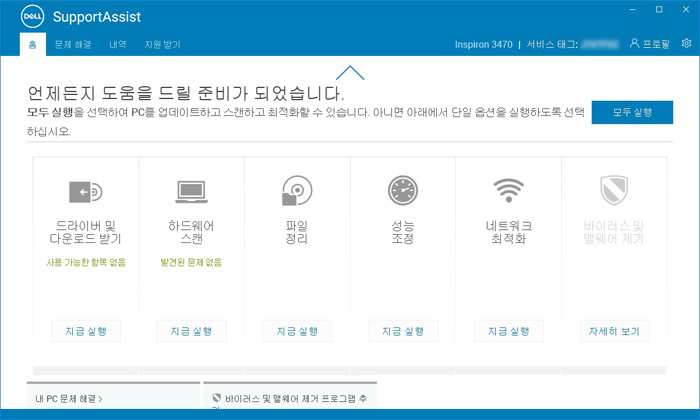Open the settings gear icon

686,43
